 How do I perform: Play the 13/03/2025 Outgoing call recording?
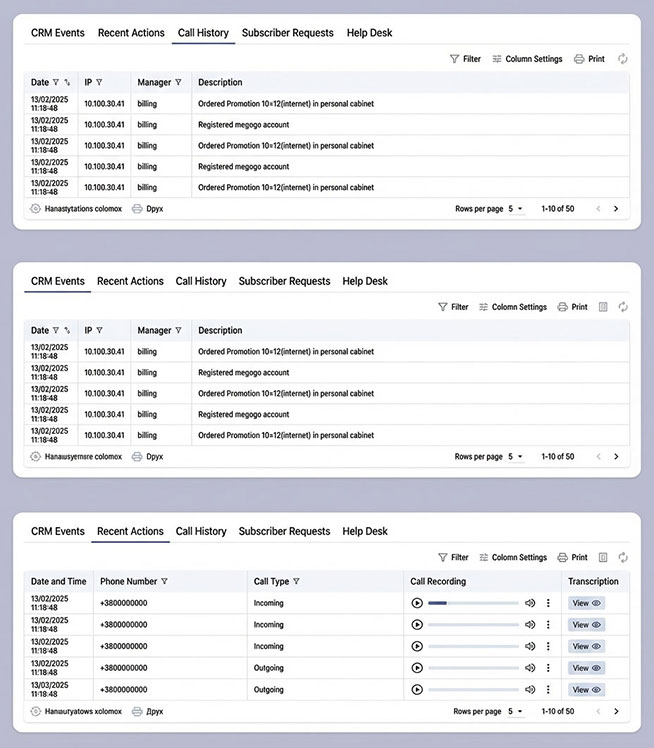417,690
